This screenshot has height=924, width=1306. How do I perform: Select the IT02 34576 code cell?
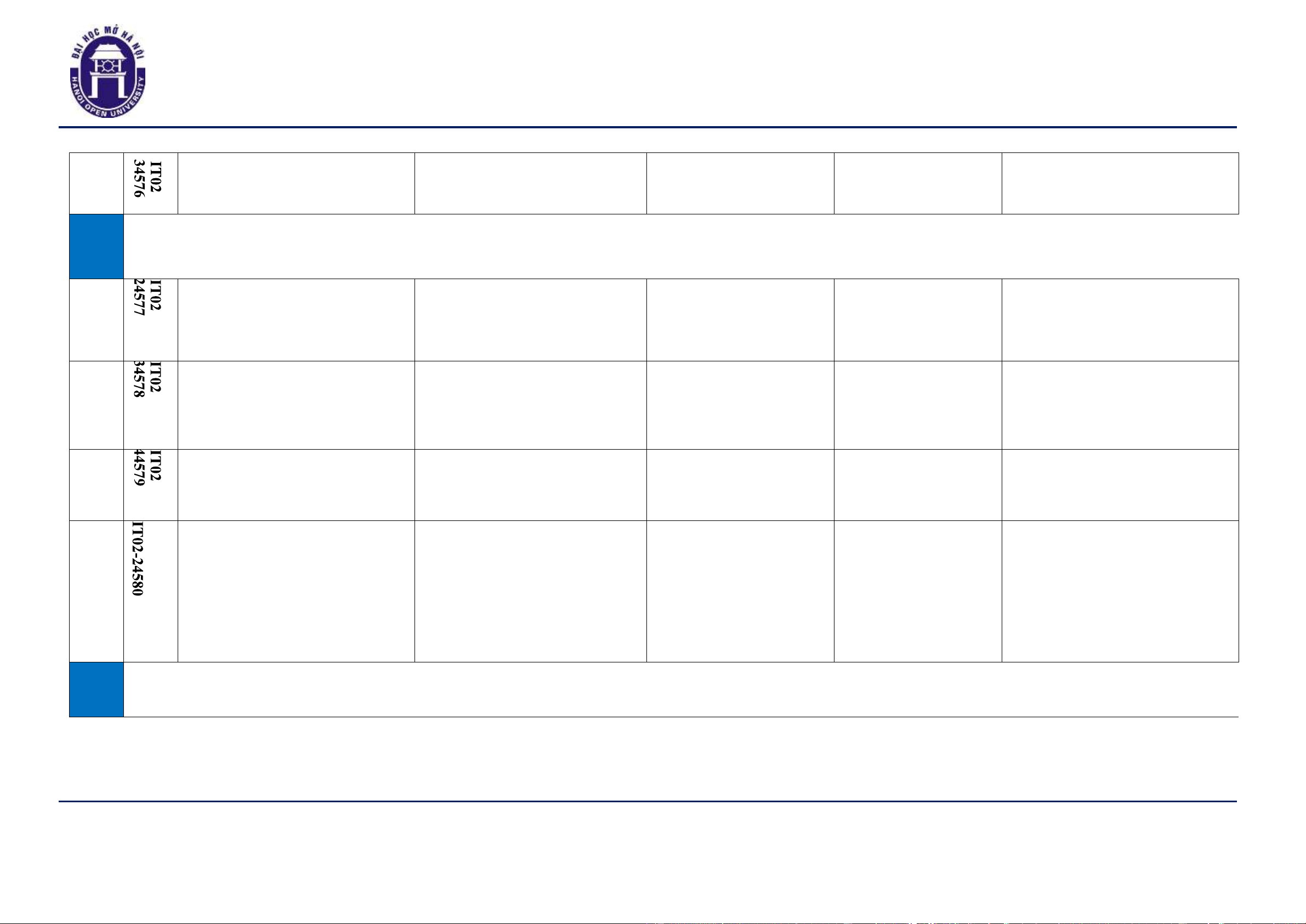tap(150, 183)
